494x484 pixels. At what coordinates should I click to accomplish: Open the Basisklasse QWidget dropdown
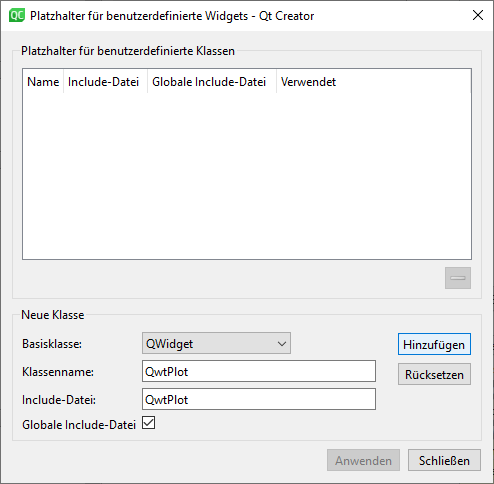click(216, 343)
